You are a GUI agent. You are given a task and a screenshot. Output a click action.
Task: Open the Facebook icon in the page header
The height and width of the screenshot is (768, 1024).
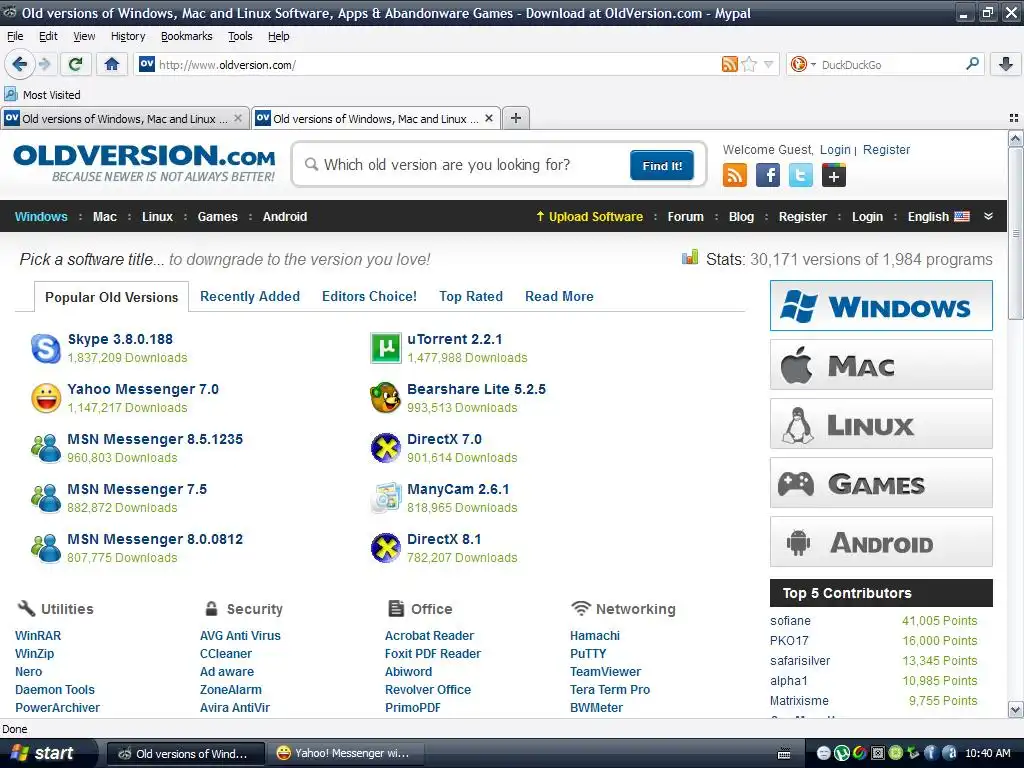[x=768, y=175]
